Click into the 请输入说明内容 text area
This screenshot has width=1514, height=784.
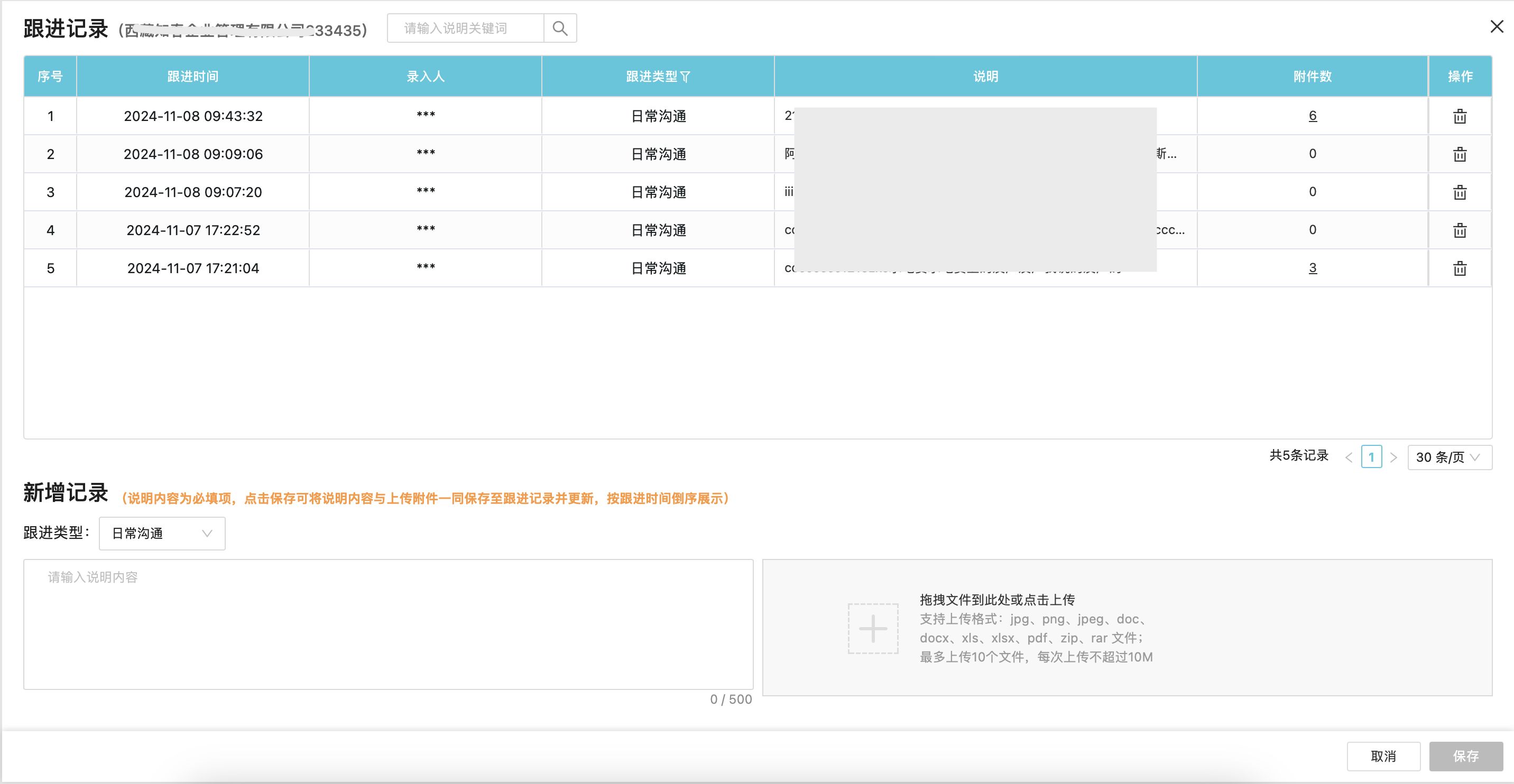tap(388, 624)
